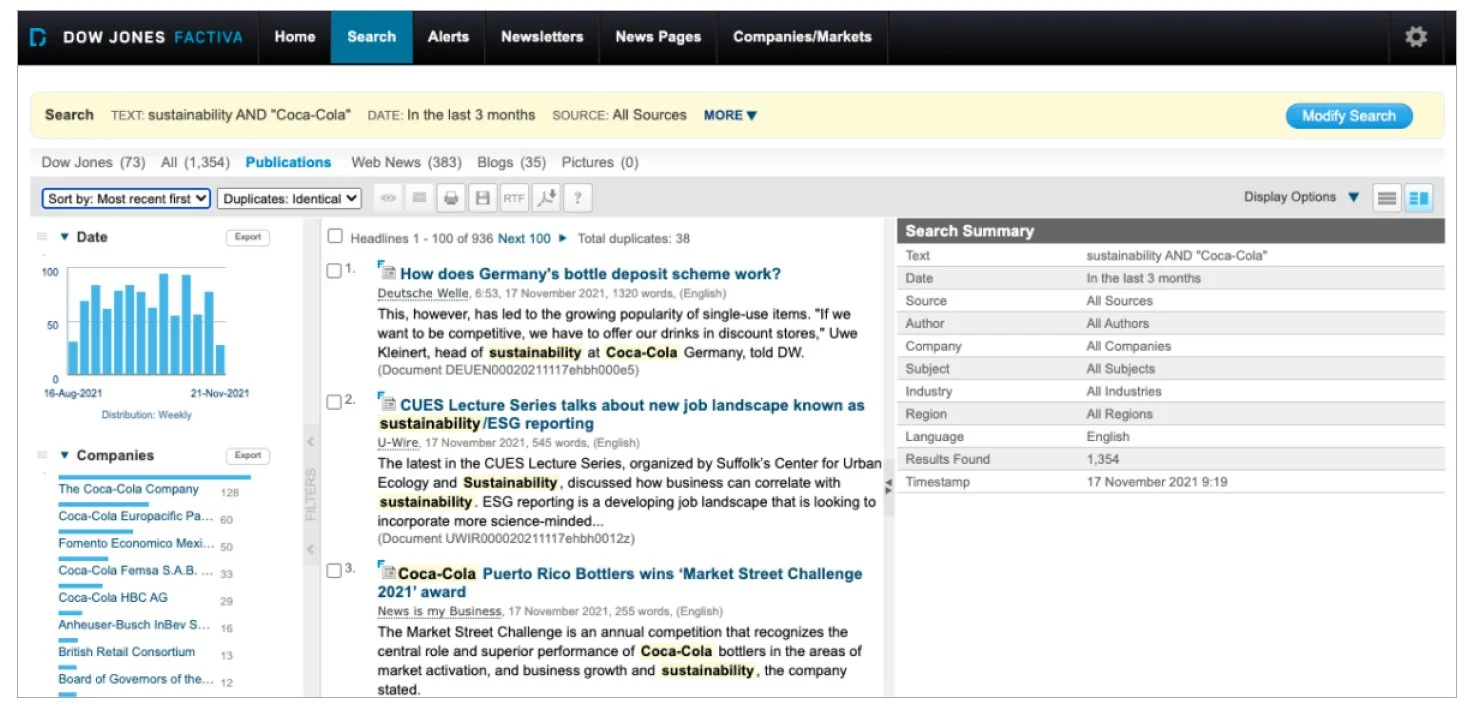Show Pictures (0) results
1473x708 pixels.
(600, 162)
